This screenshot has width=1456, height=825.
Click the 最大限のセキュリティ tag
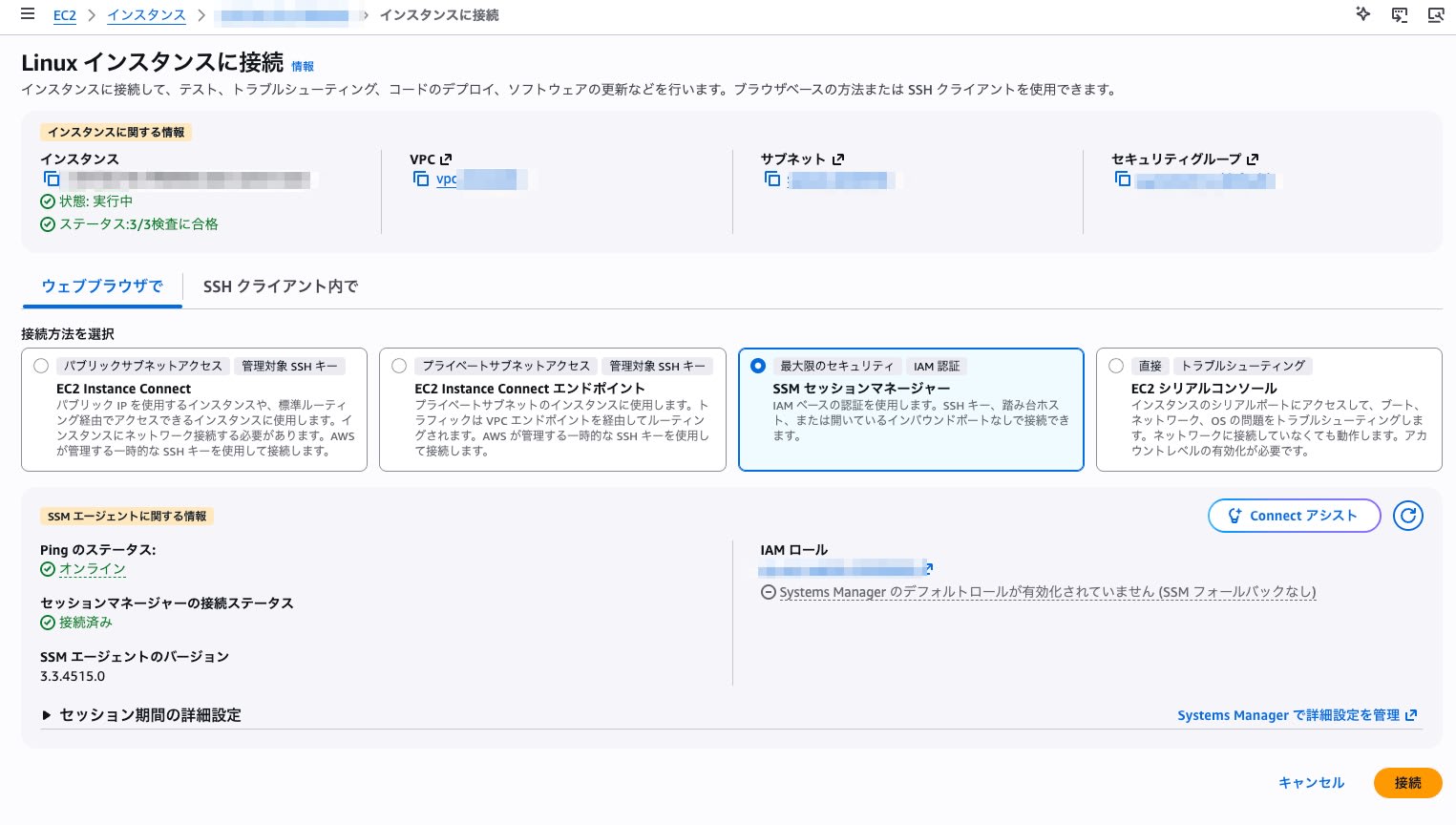pyautogui.click(x=836, y=366)
